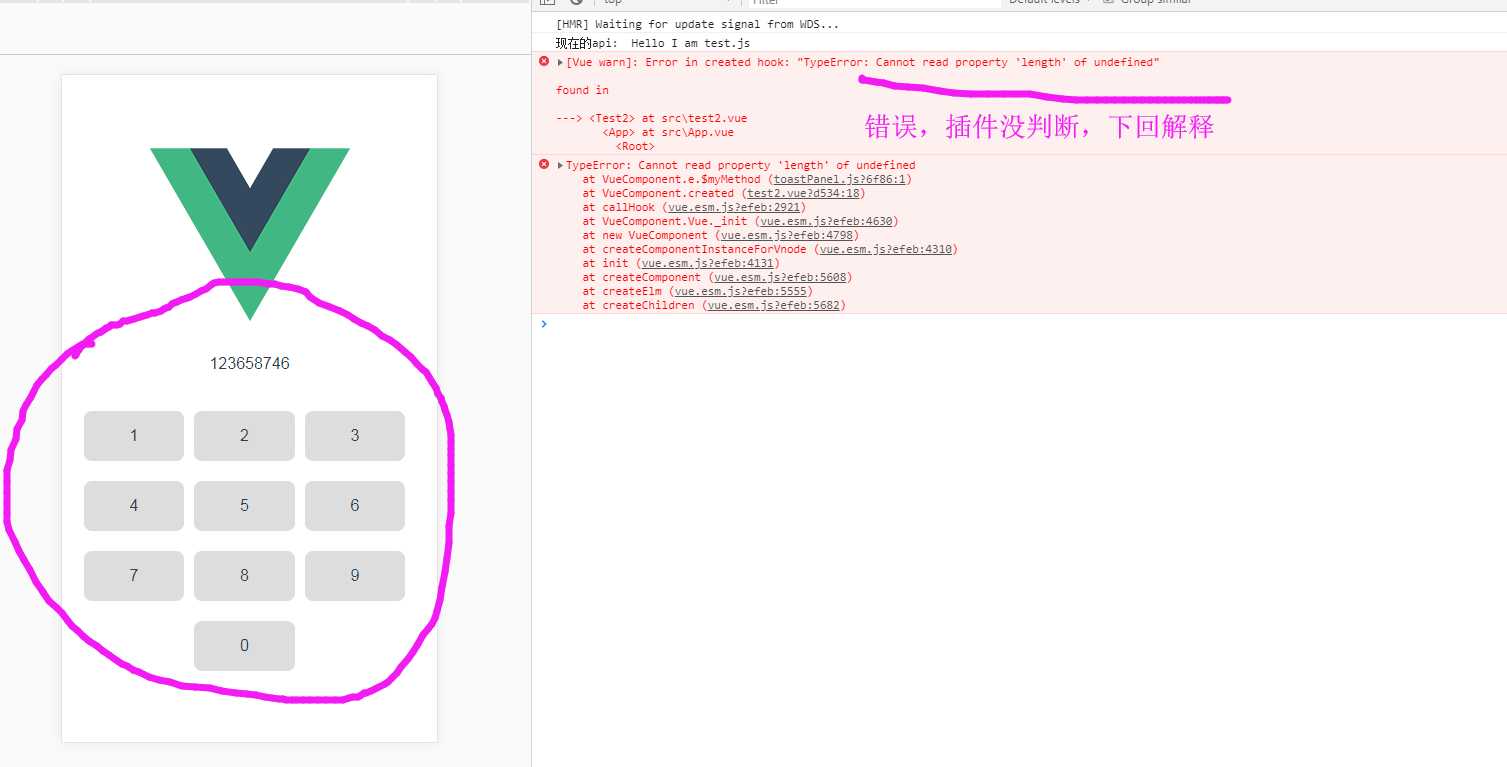This screenshot has width=1507, height=767.
Task: Tap keypad button 3
Action: coord(355,436)
